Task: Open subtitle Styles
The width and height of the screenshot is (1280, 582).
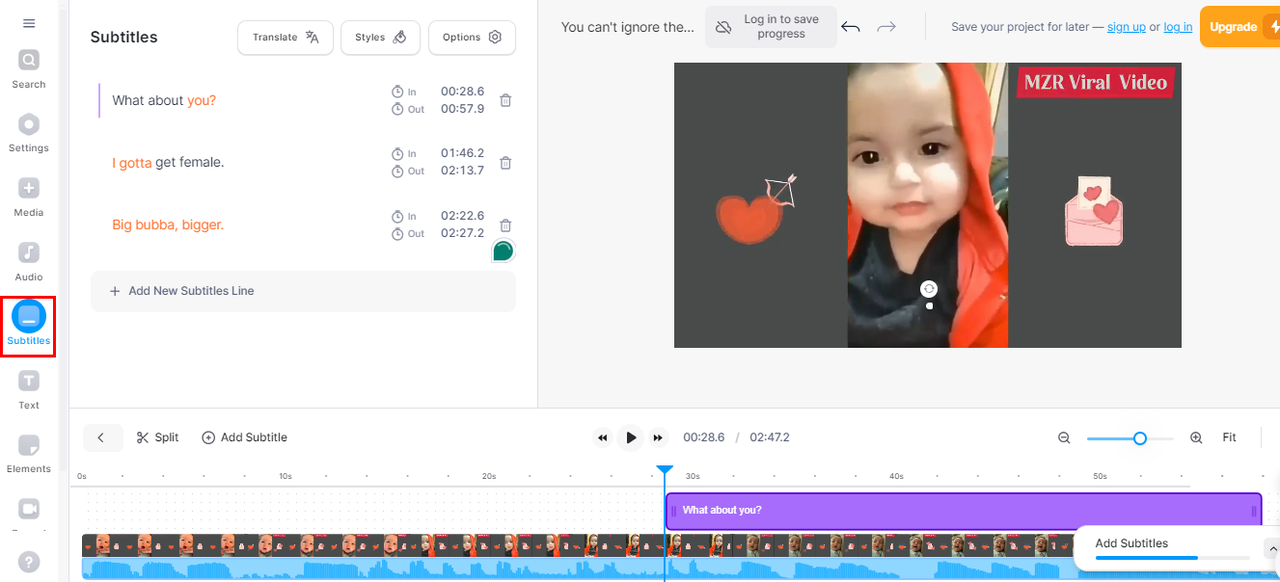Action: click(x=380, y=37)
